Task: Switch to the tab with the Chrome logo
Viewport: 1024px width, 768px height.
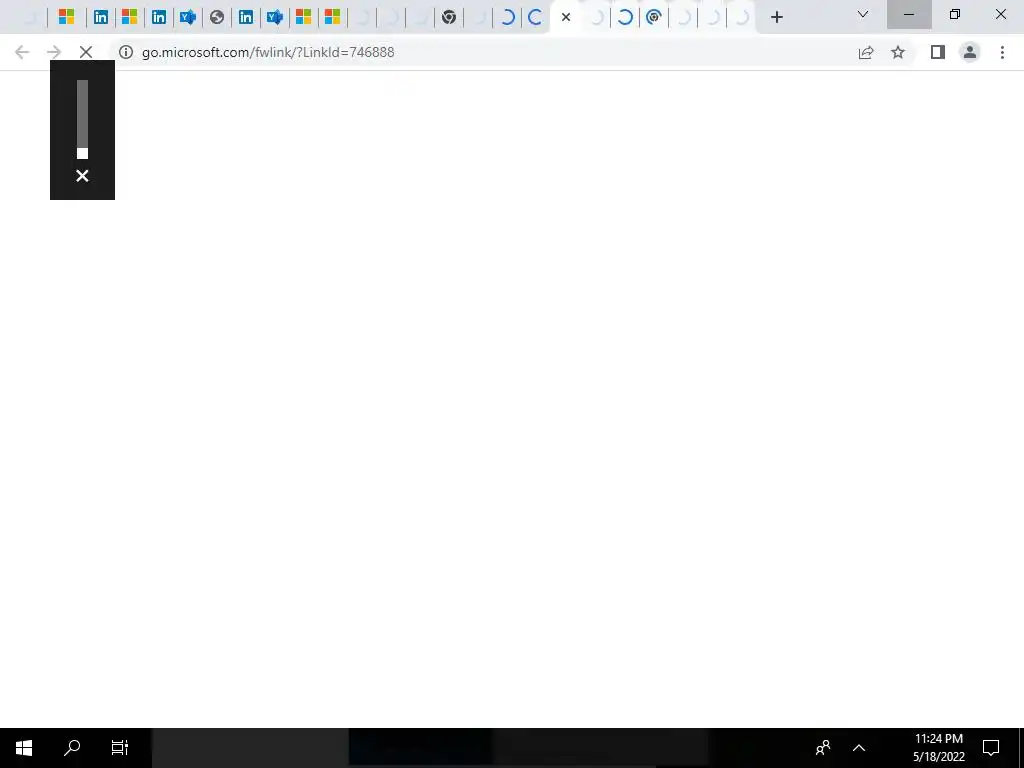Action: tap(449, 17)
